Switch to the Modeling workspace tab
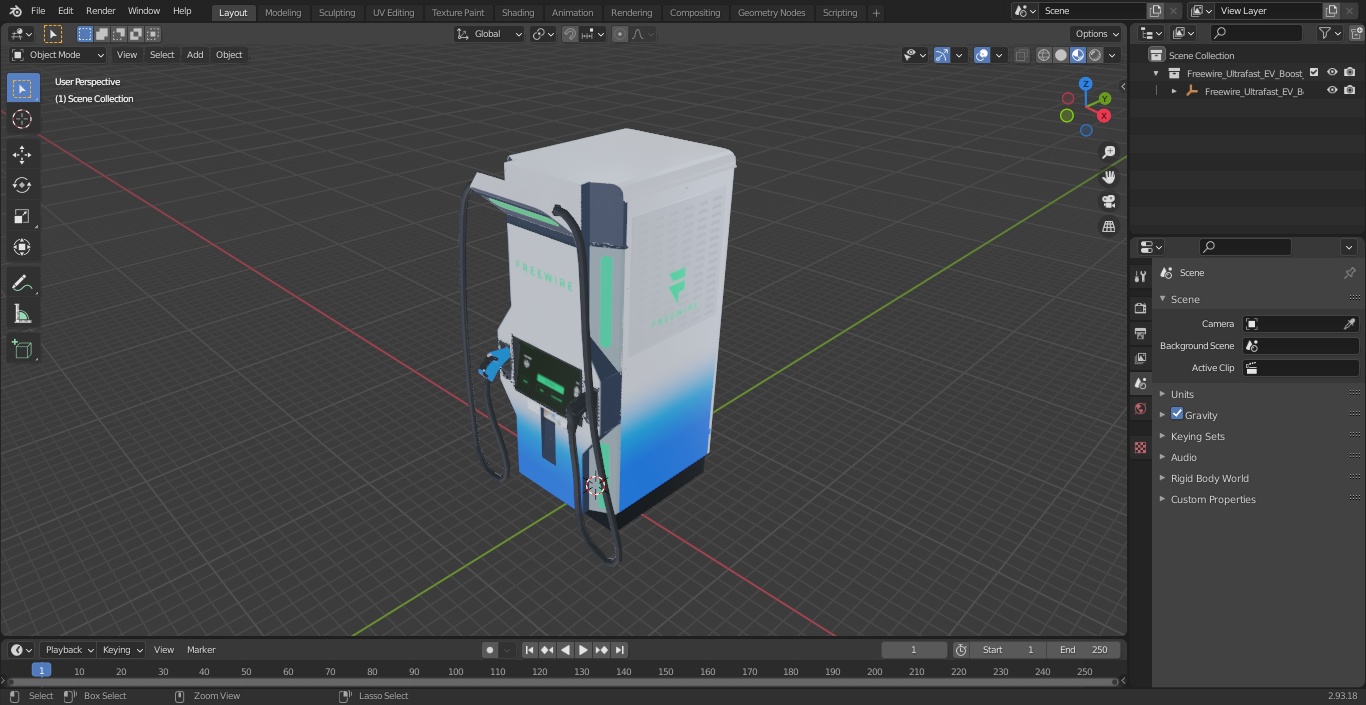Screen dimensions: 1366x705 pyautogui.click(x=283, y=13)
